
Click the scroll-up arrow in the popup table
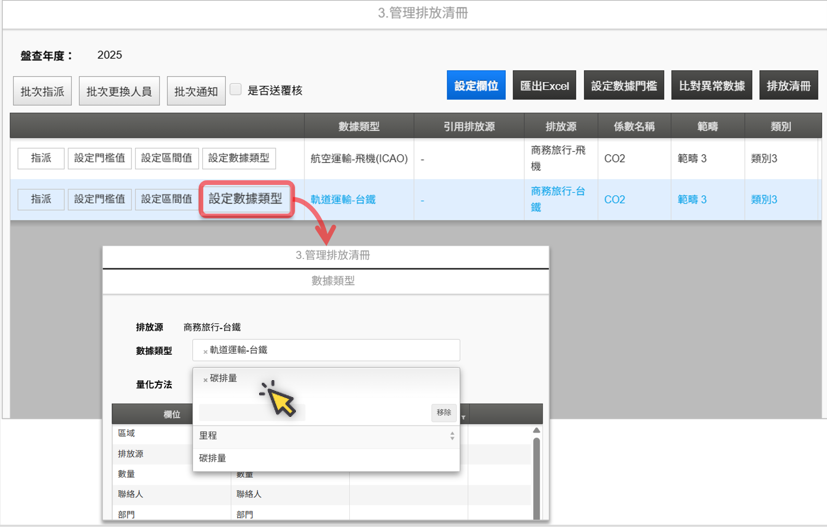tap(536, 431)
